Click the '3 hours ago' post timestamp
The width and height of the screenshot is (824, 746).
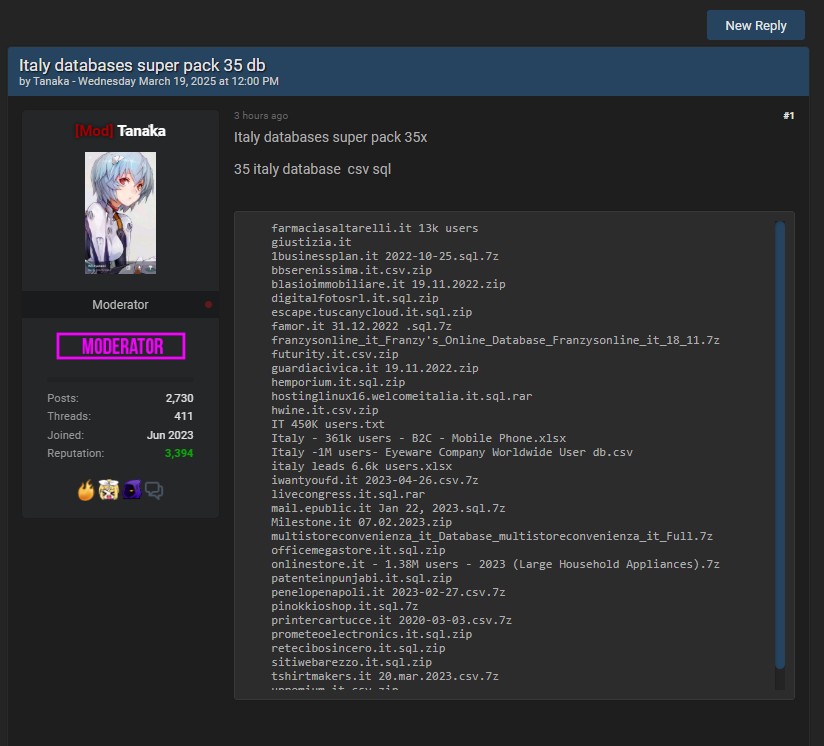pos(261,116)
